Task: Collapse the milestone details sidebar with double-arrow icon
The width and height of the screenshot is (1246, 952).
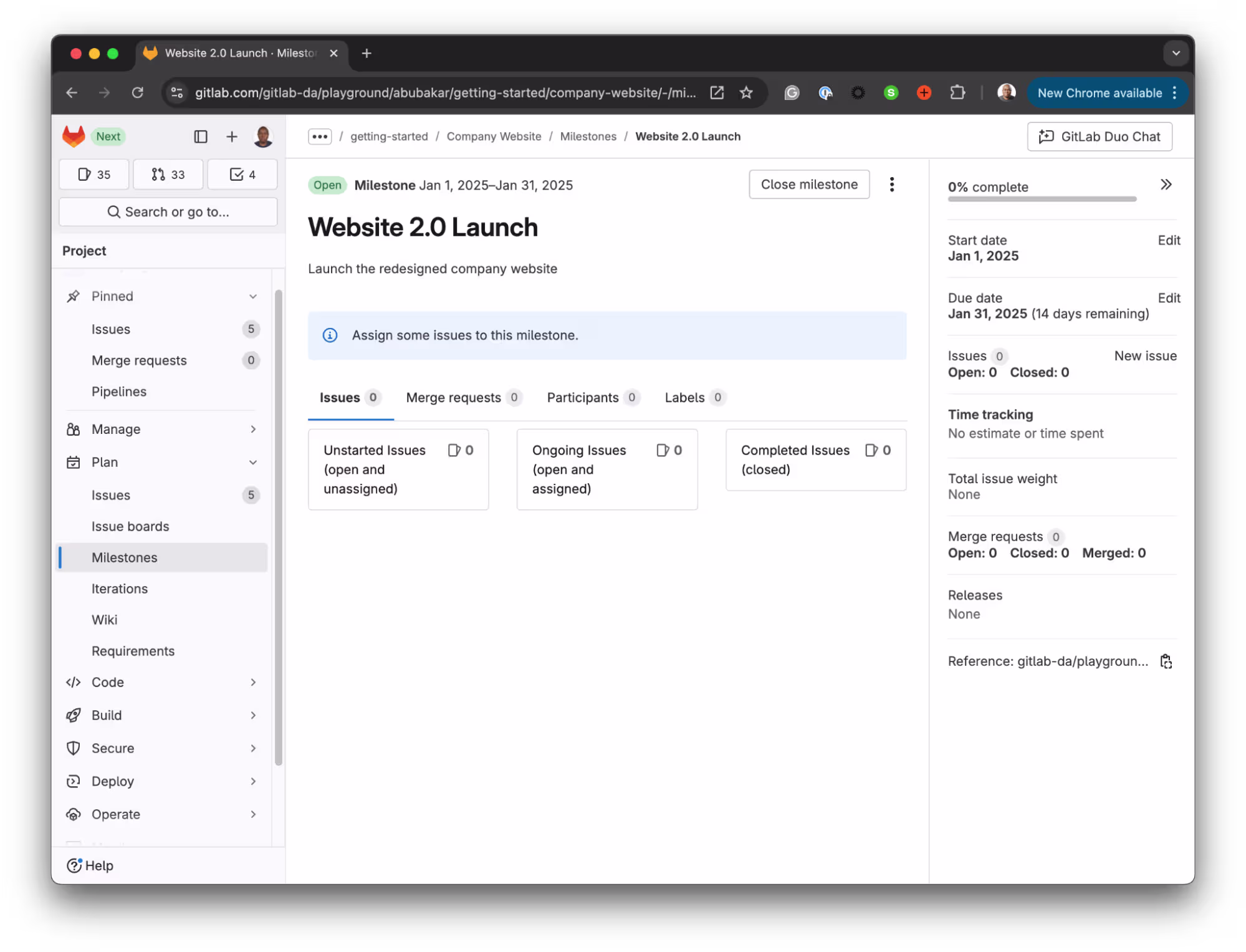Action: click(1166, 185)
